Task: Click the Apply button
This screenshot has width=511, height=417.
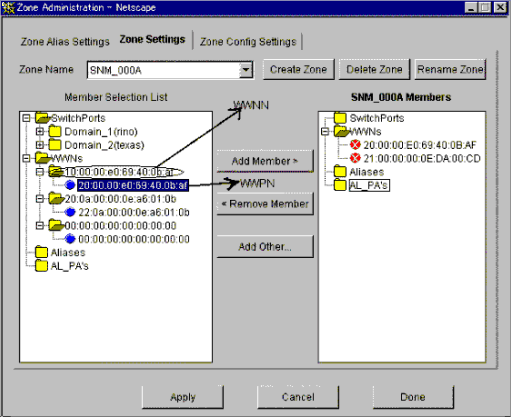Action: click(x=183, y=397)
